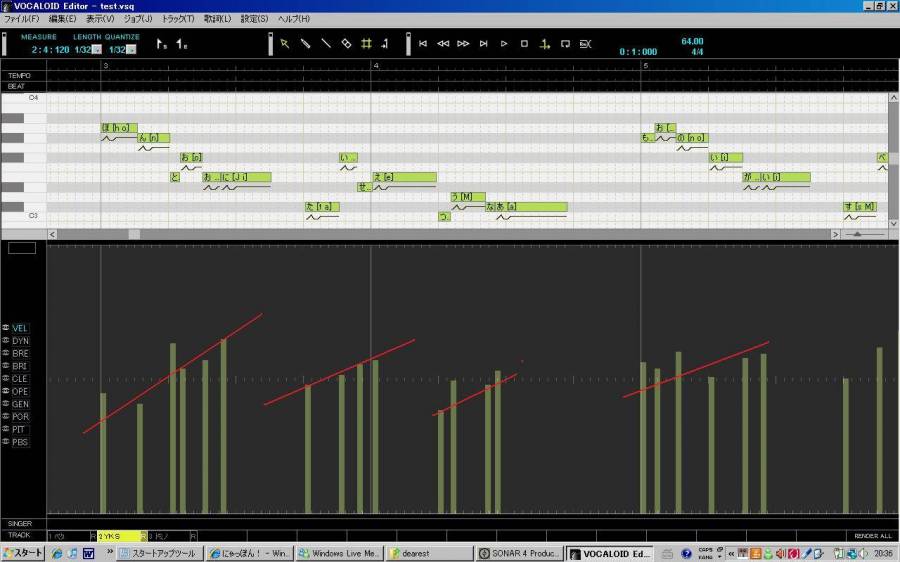Click the end marker flag icon

coord(181,44)
